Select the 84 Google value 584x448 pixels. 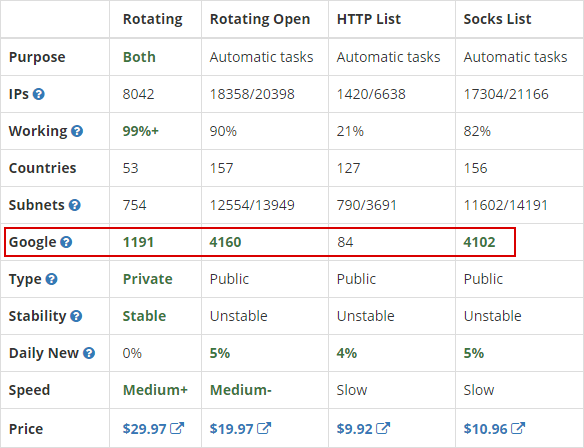pos(345,242)
